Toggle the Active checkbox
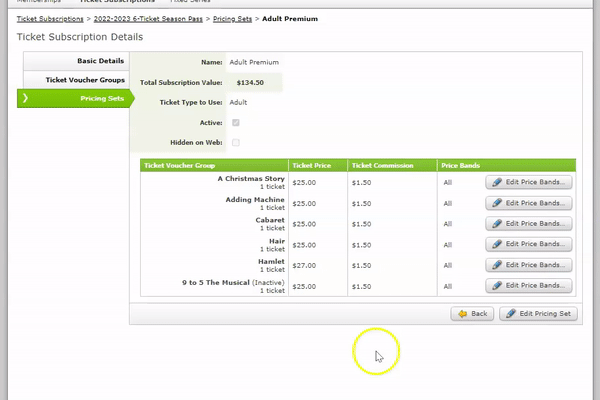 [236, 122]
